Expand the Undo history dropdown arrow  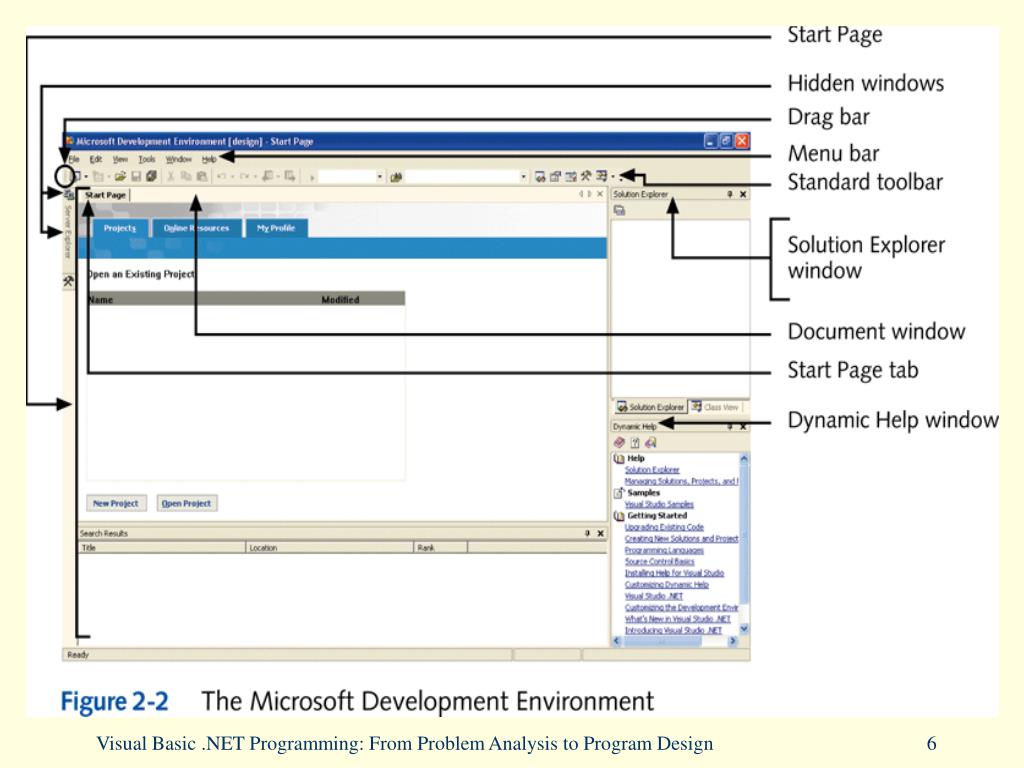pos(232,176)
